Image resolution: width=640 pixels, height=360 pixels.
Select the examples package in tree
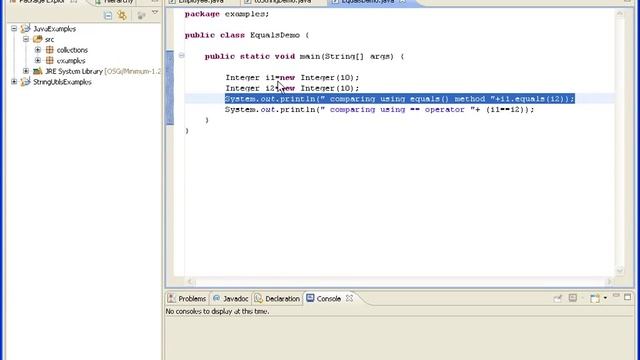(71, 60)
